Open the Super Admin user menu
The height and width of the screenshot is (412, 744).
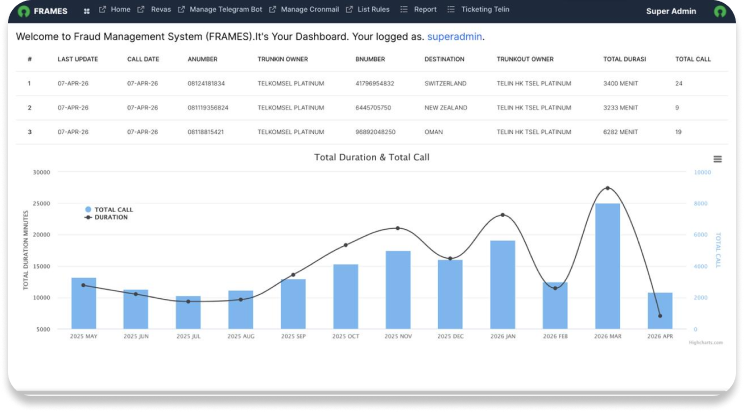(x=671, y=11)
